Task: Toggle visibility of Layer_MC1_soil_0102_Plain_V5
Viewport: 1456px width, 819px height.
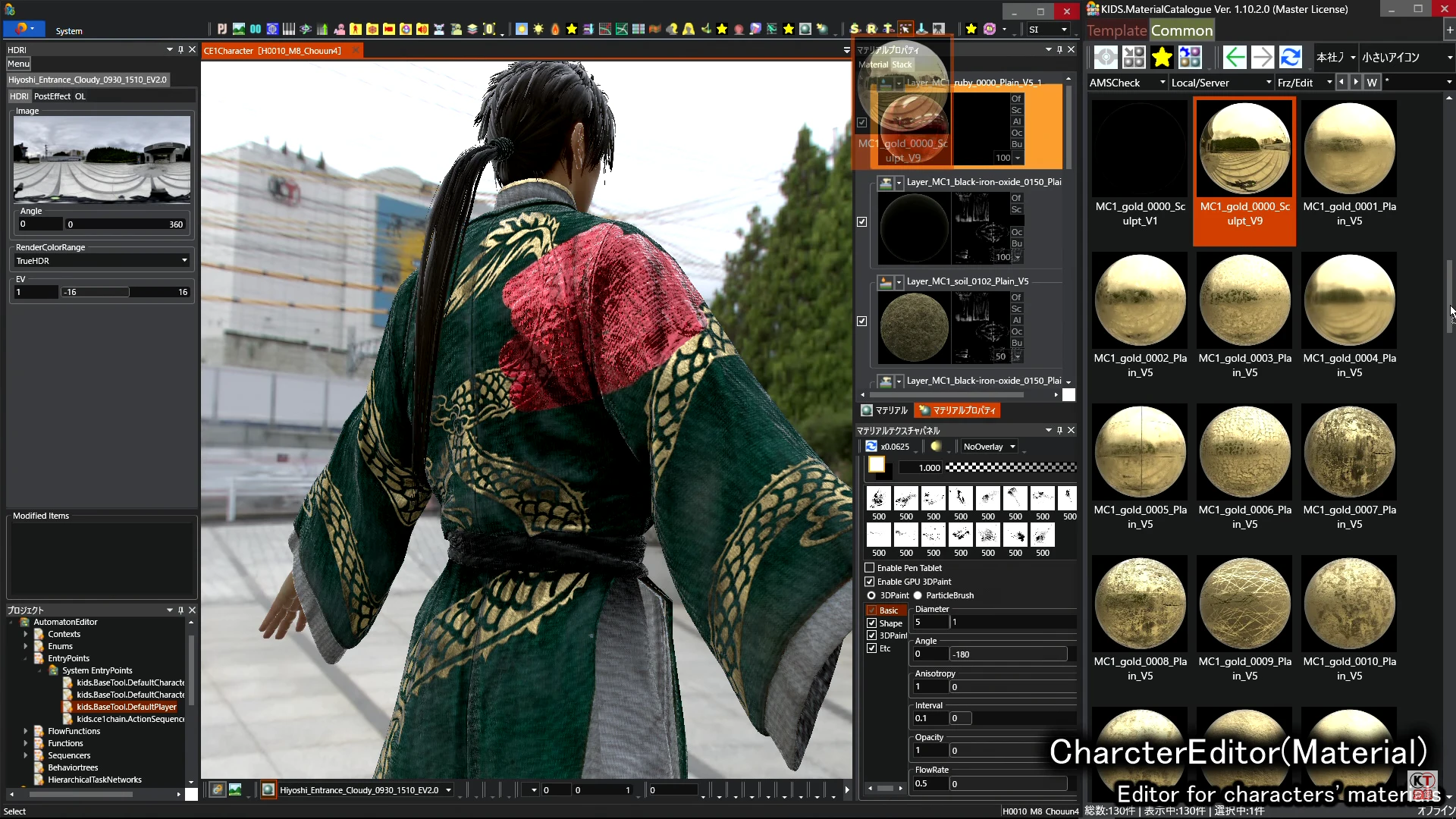Action: click(861, 321)
